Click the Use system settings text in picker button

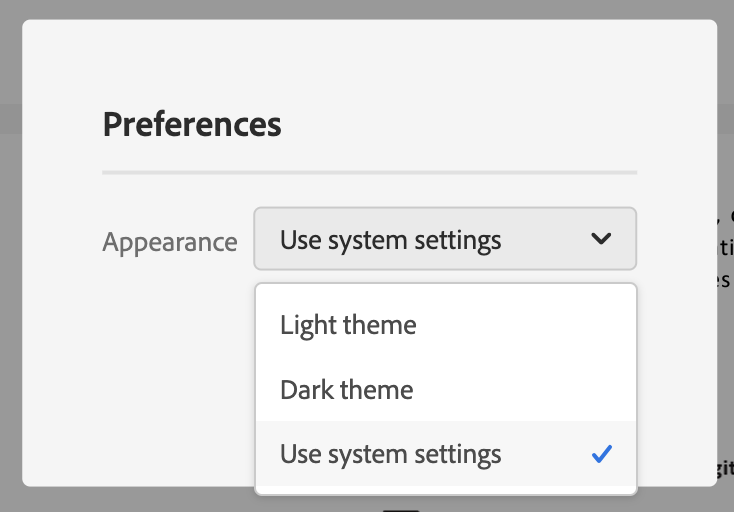390,241
